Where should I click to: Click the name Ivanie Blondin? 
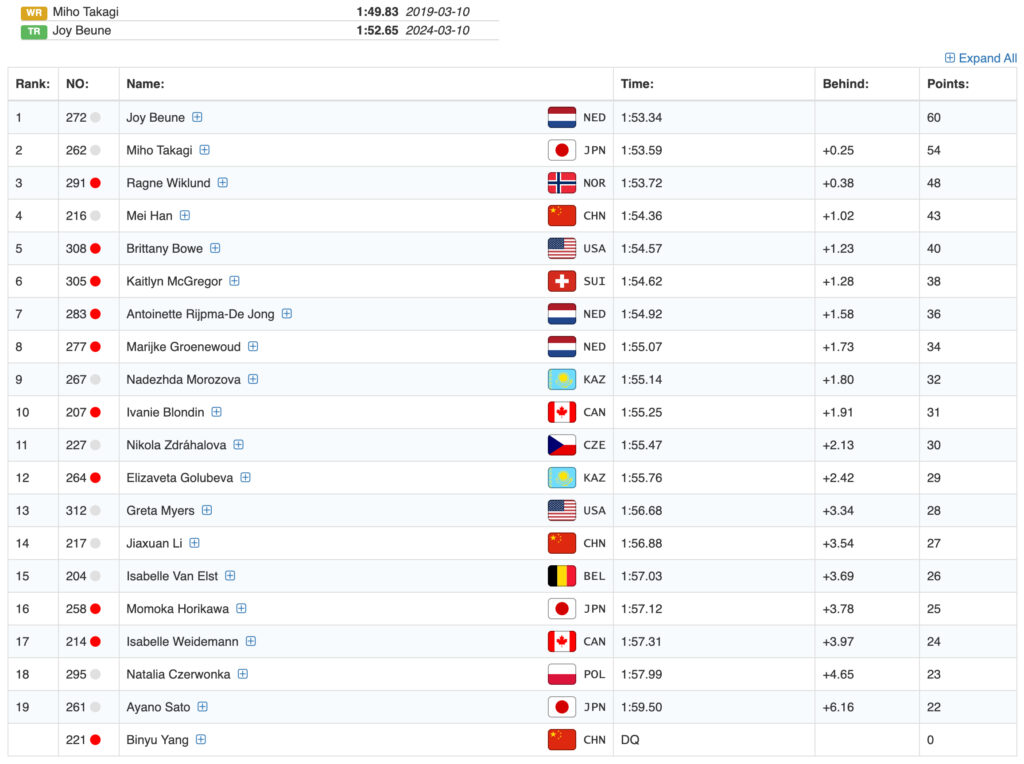[x=166, y=412]
